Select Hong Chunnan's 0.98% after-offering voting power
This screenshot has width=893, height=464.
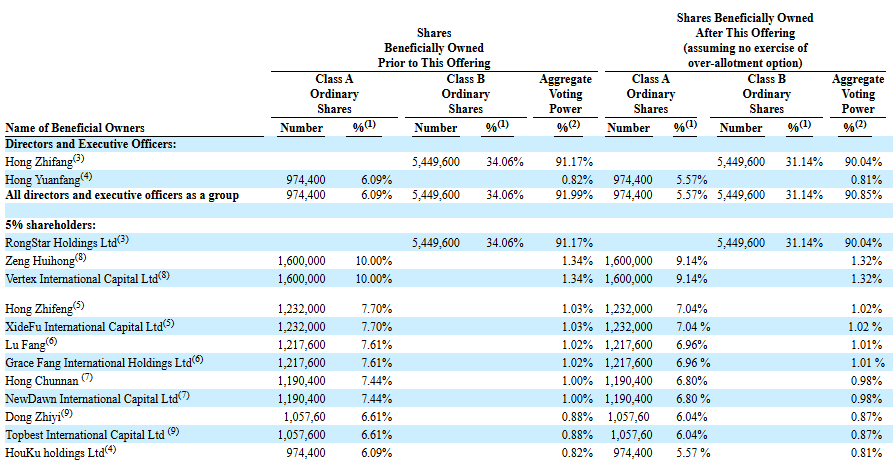coord(866,381)
